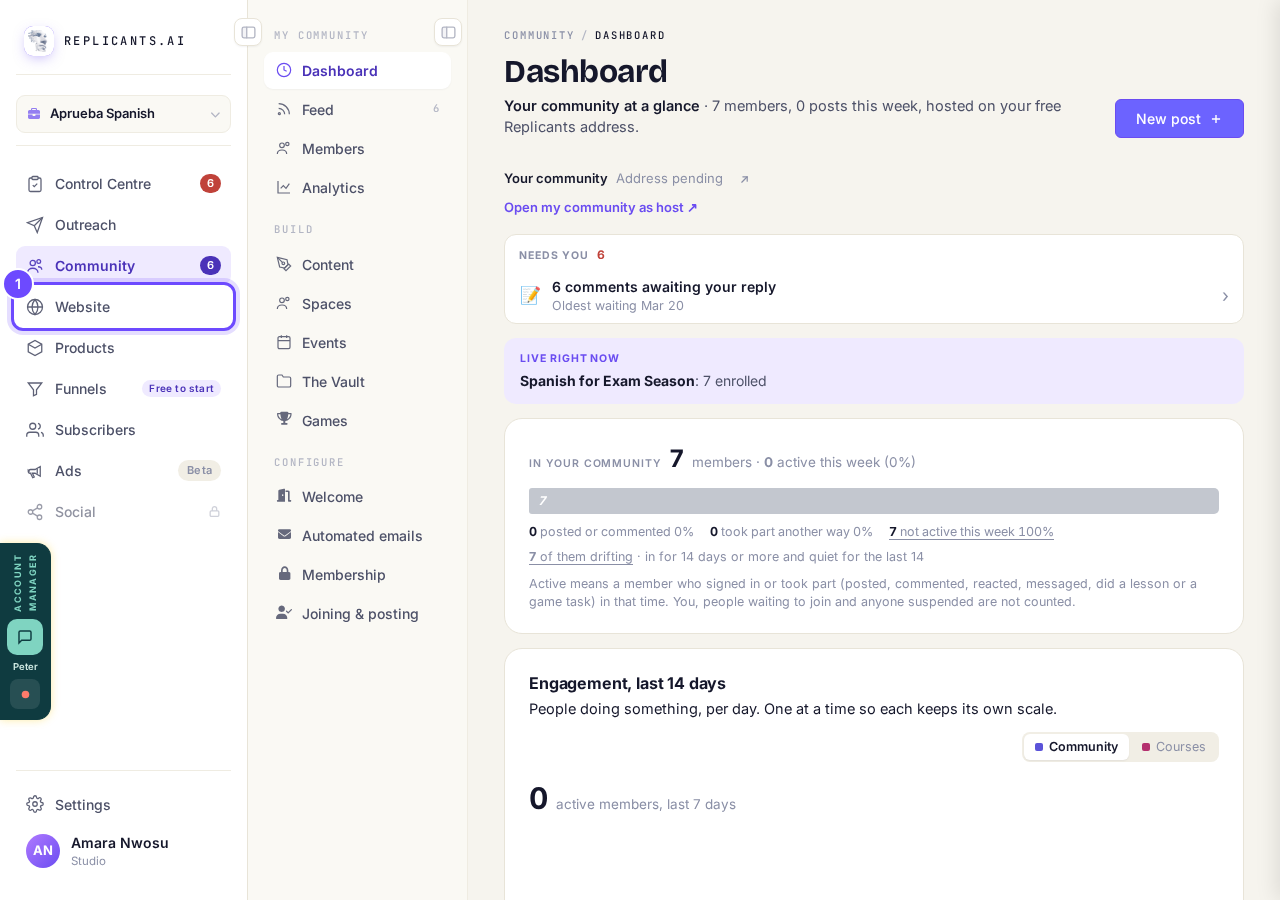Open Control Centre from the sidebar
This screenshot has height=900, width=1280.
123,184
